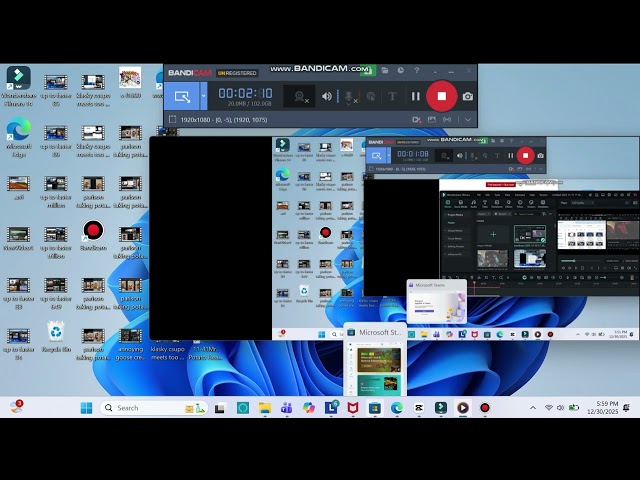
Task: Show hidden system tray icons
Action: (x=533, y=408)
